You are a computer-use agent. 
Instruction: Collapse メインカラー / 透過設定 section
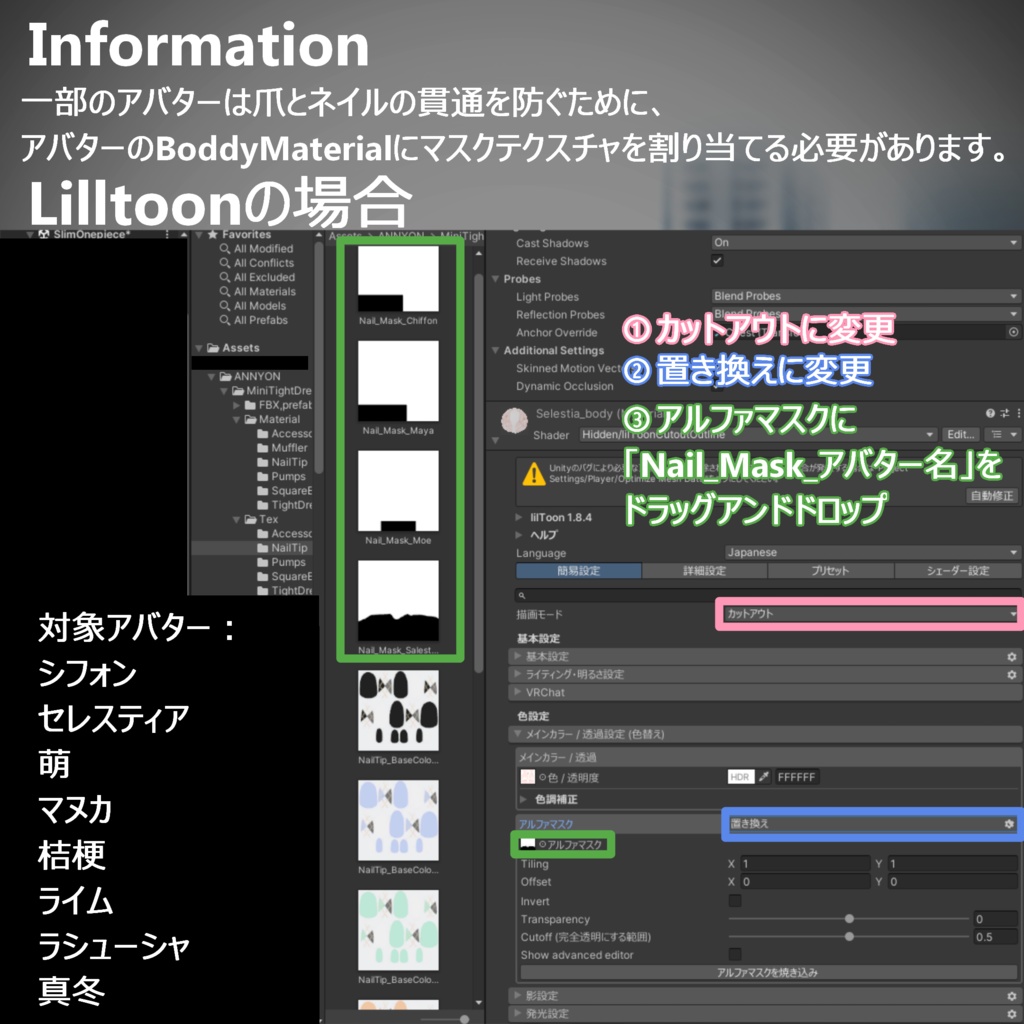765,734
